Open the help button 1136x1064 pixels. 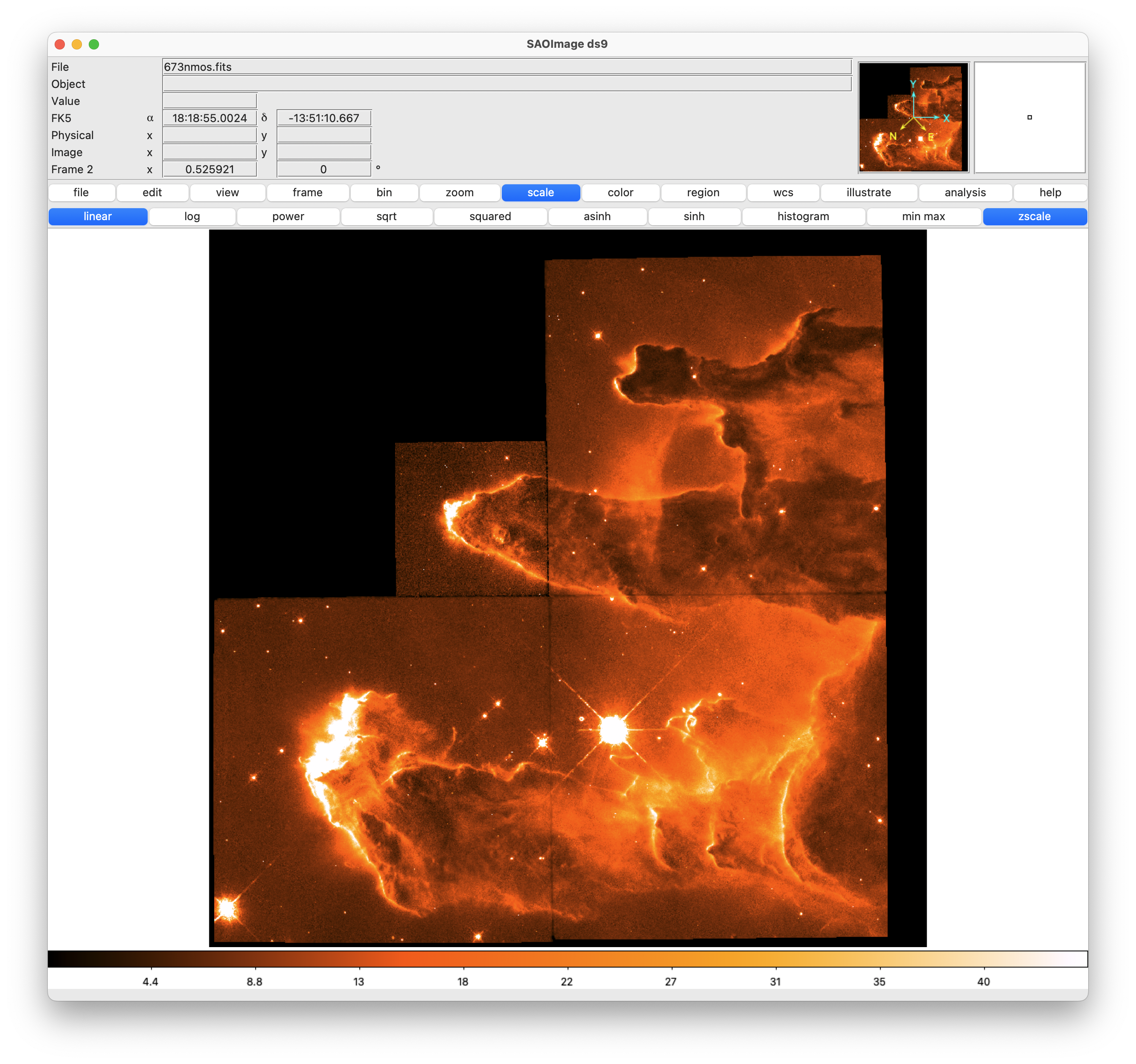pos(1050,192)
